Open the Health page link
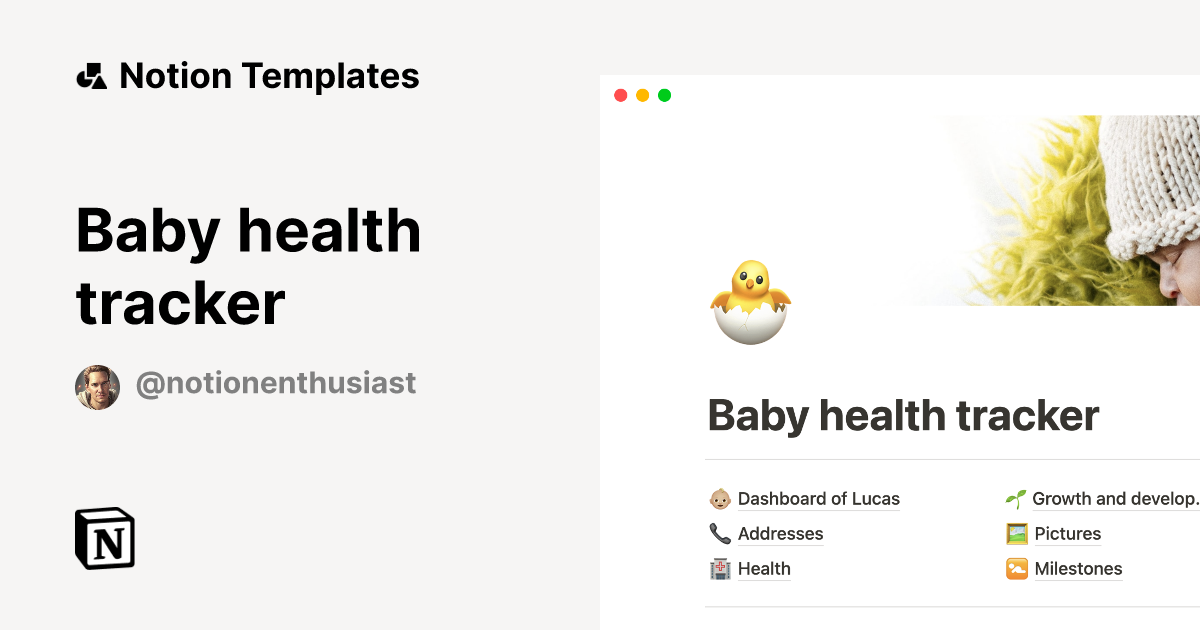Viewport: 1200px width, 630px height. click(x=764, y=569)
